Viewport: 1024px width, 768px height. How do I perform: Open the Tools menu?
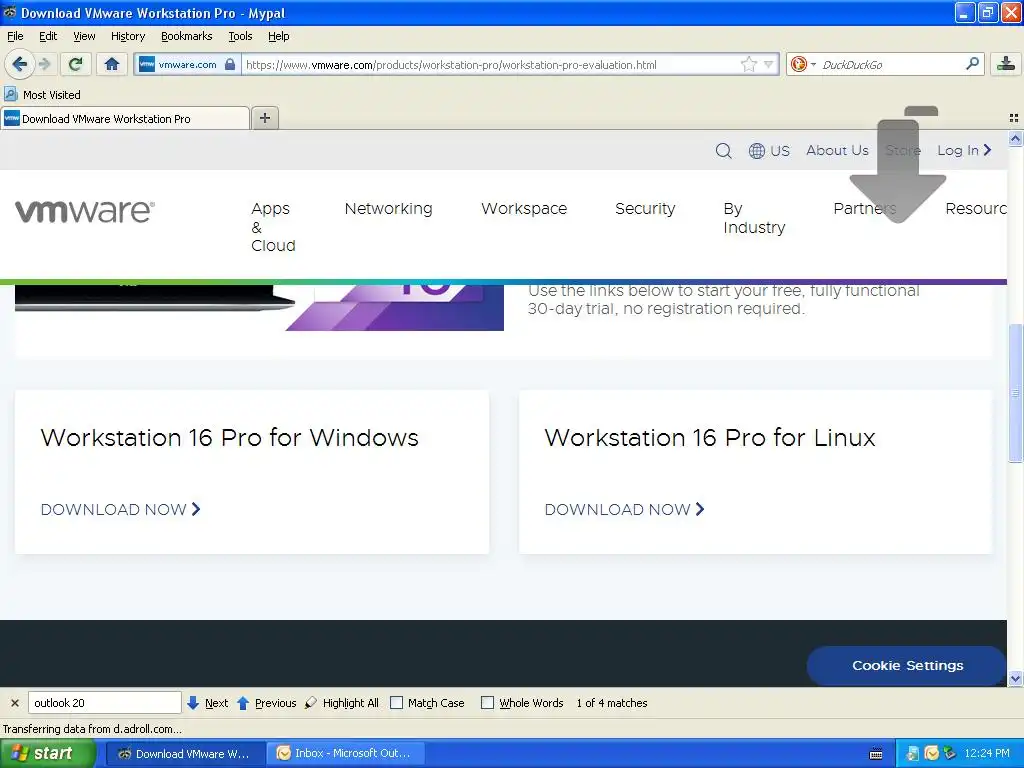click(240, 36)
